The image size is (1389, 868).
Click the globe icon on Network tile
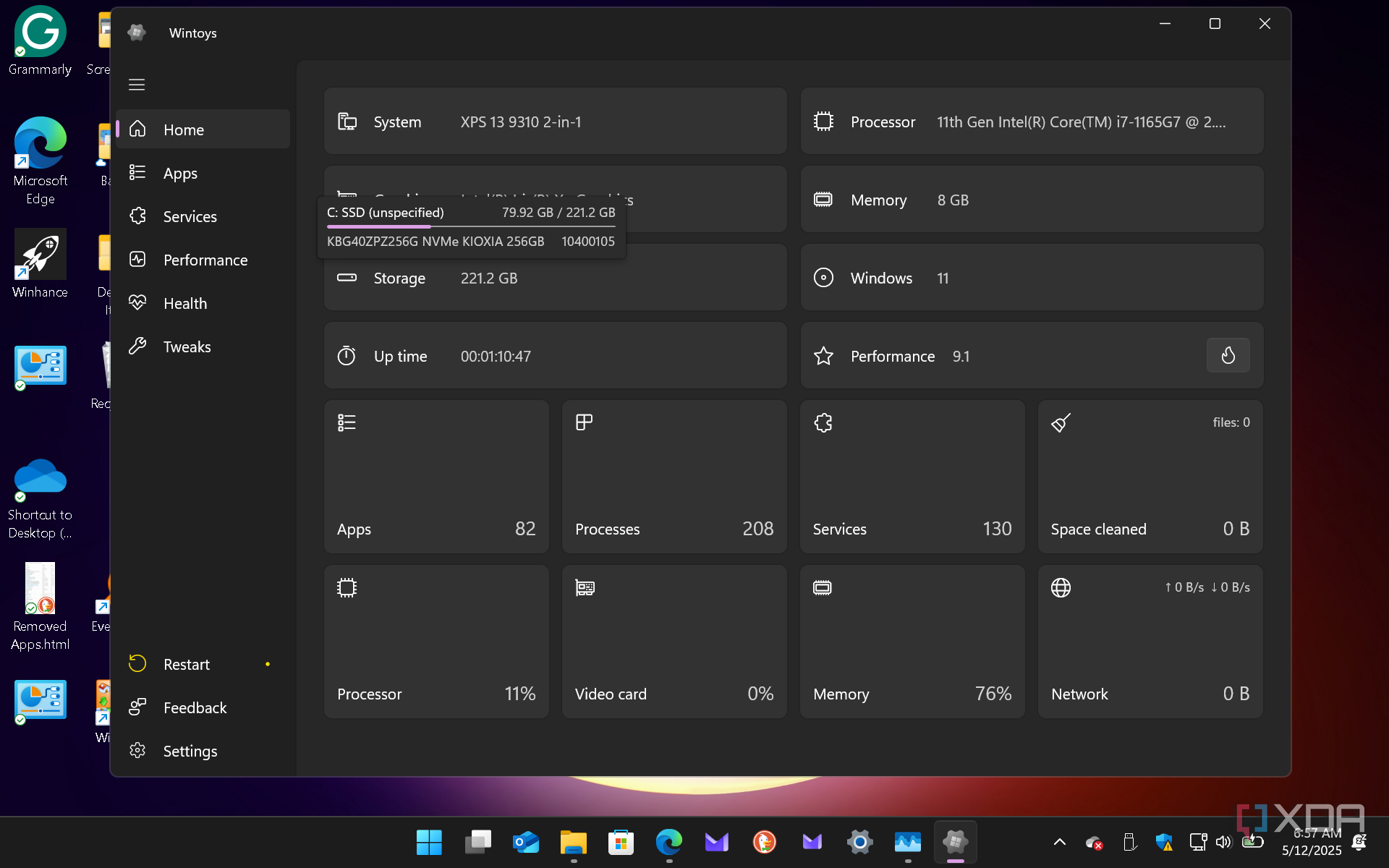click(x=1061, y=587)
